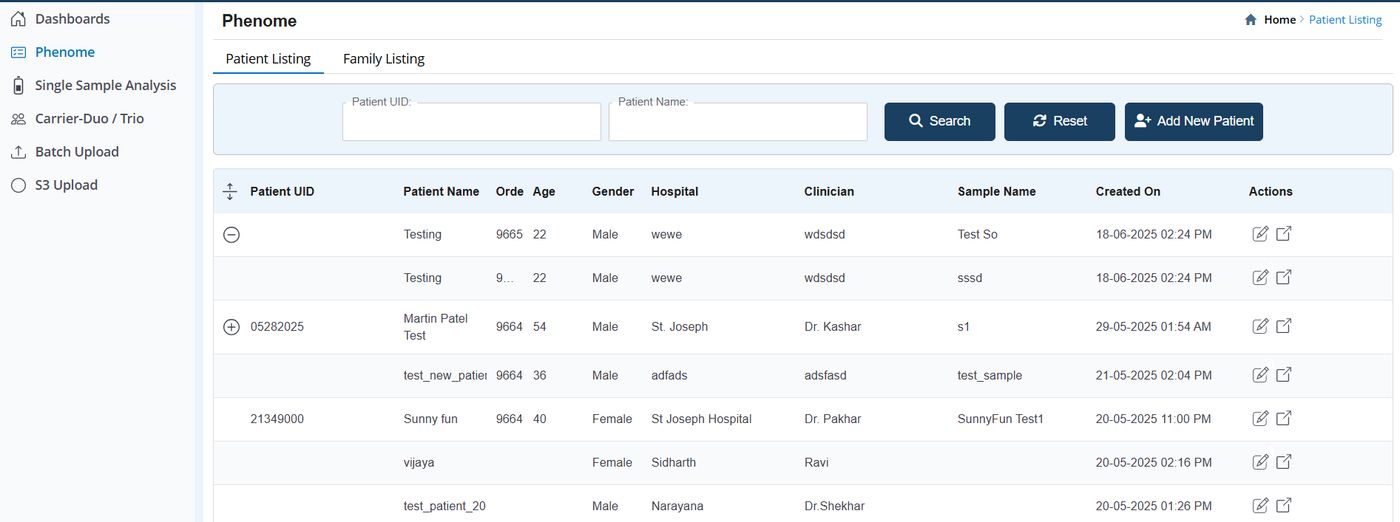Click the Gender column header
Screen dimensions: 1400x522
[613, 191]
